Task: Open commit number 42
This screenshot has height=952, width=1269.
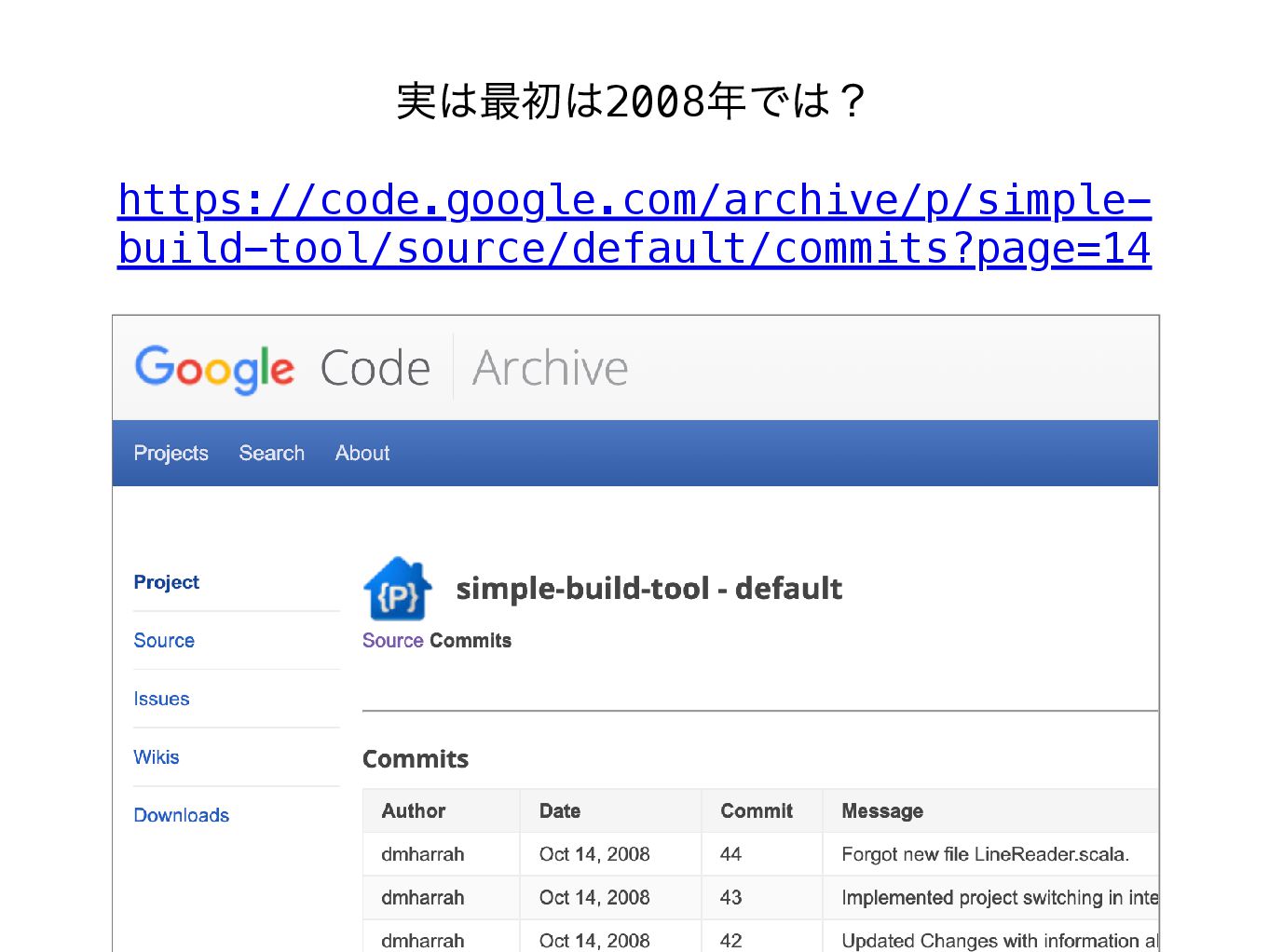Action: (x=731, y=941)
